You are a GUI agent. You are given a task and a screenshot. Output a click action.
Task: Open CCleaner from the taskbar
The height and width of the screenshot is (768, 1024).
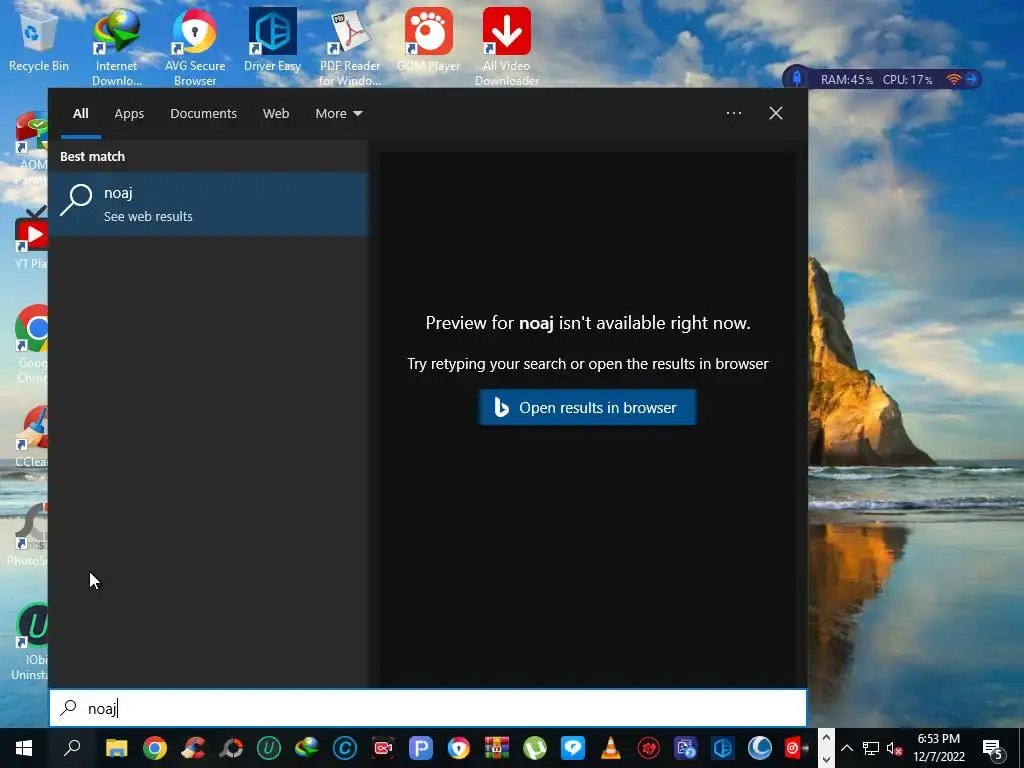click(x=193, y=748)
